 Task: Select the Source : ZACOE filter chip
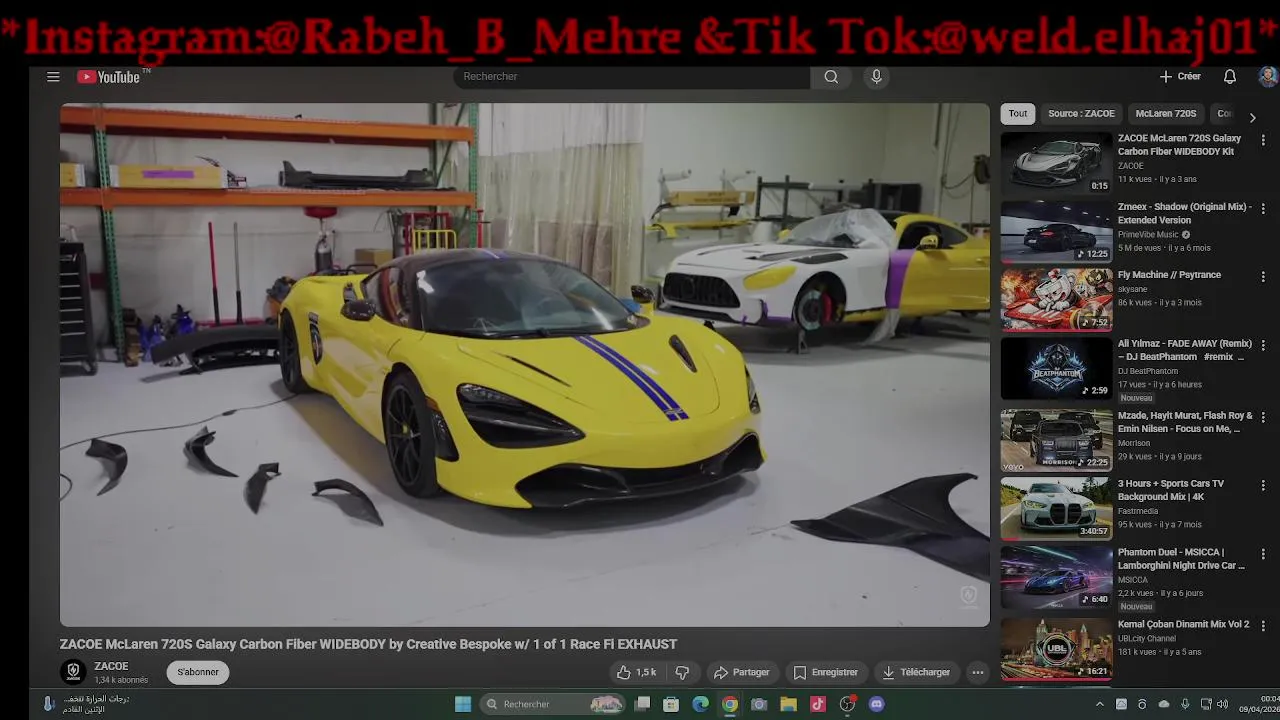pos(1081,114)
